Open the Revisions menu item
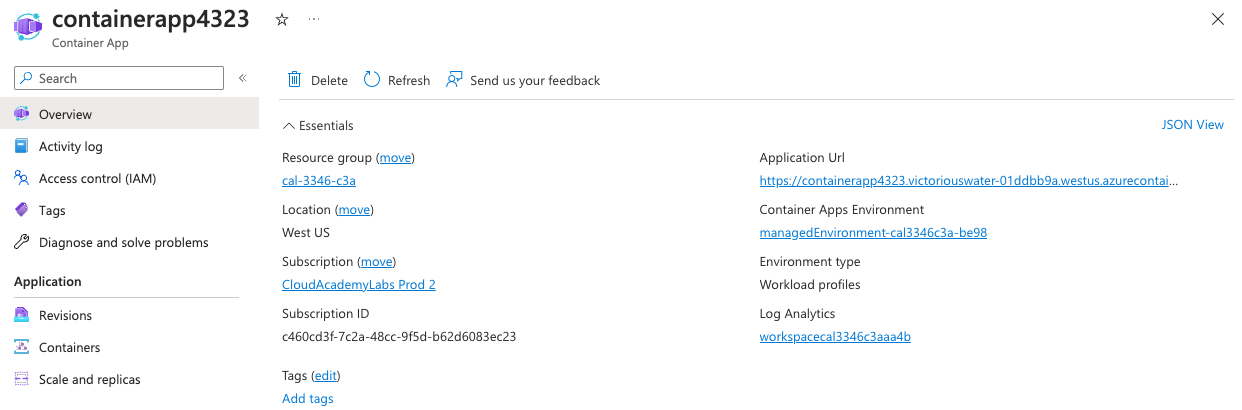1242x410 pixels. 65,316
